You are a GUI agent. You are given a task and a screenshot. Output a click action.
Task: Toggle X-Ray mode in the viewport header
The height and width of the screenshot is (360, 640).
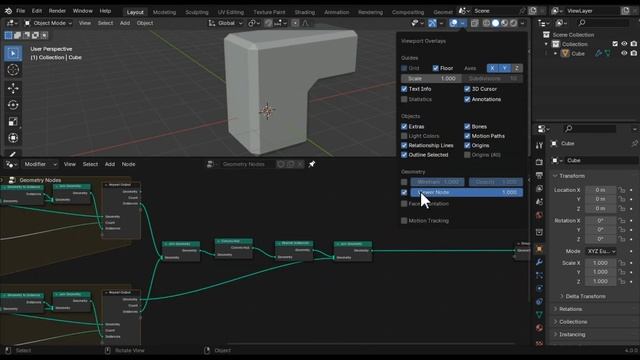click(474, 23)
